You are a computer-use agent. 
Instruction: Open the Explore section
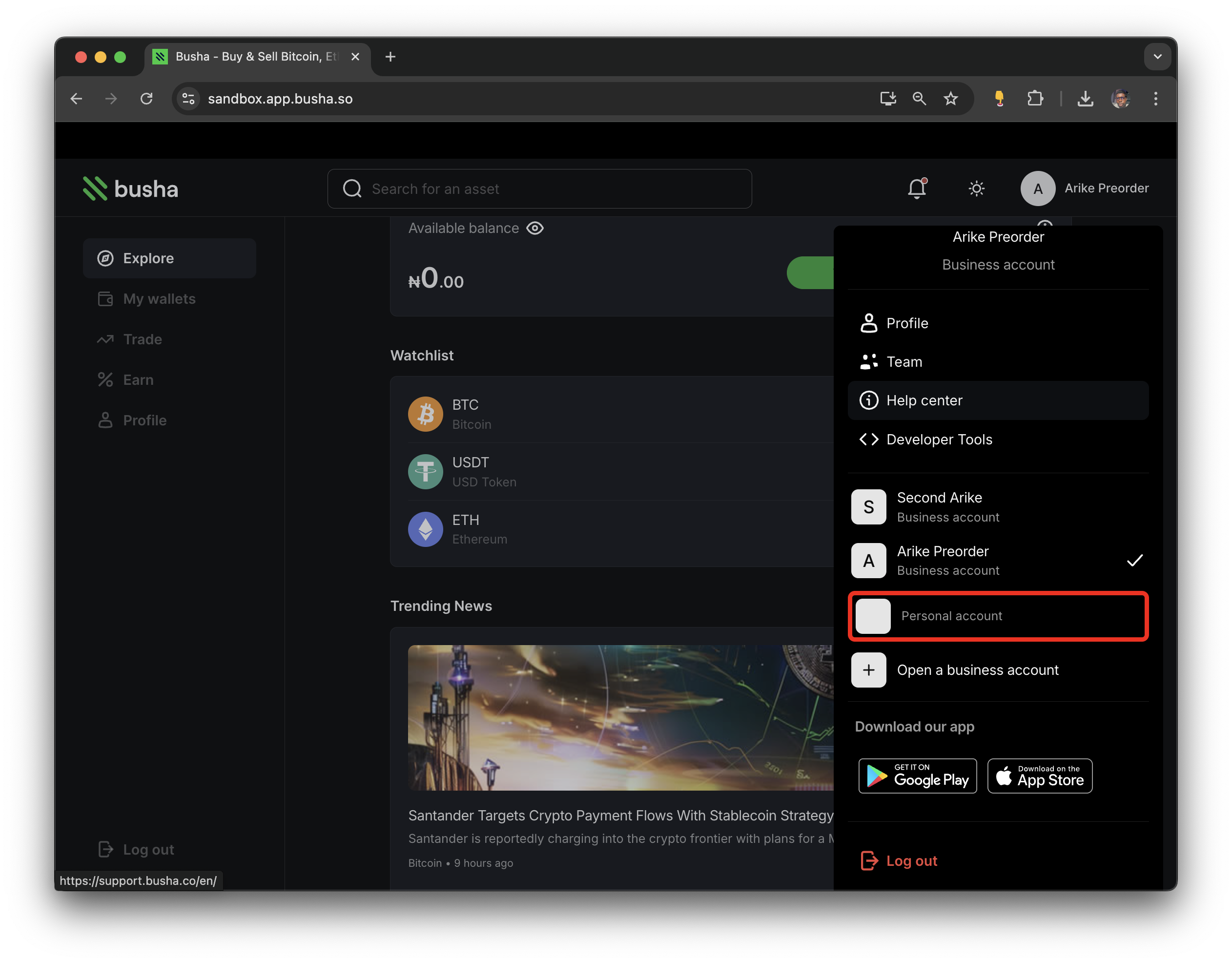click(148, 258)
